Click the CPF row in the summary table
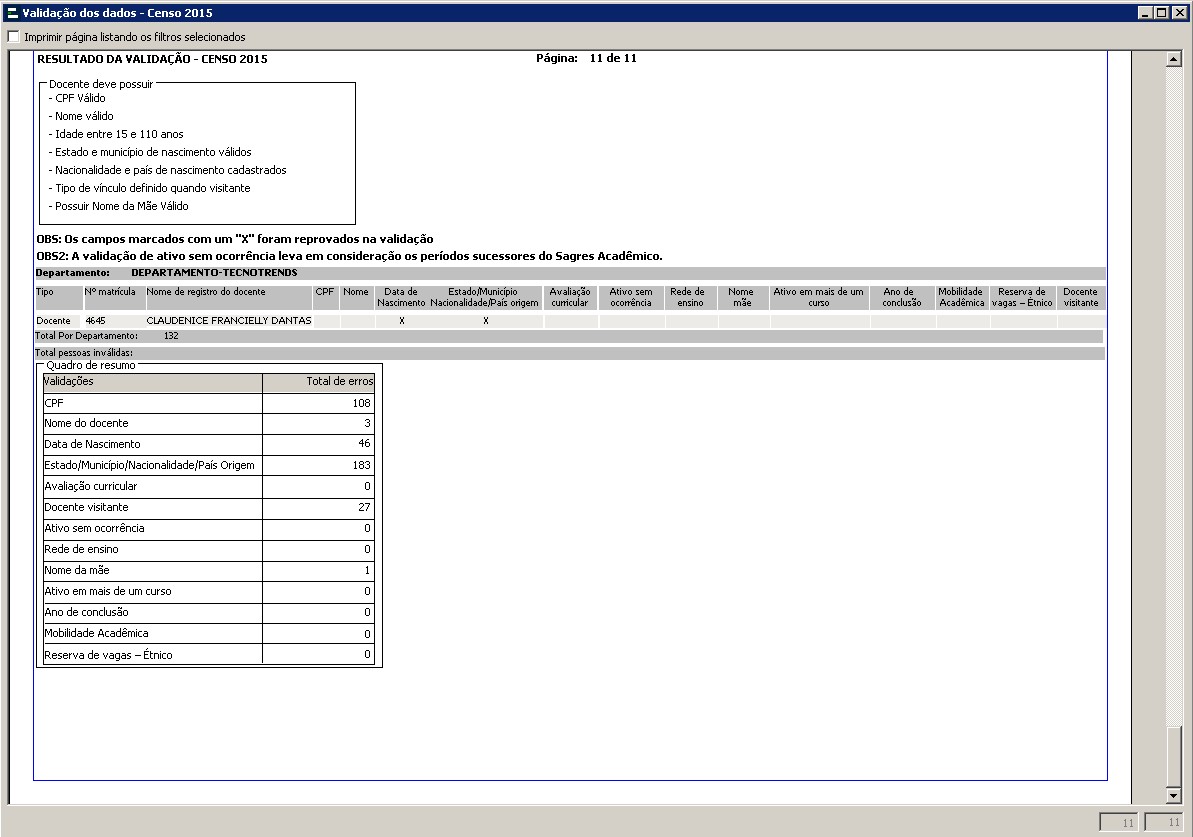Viewport: 1193px width, 837px height. pyautogui.click(x=152, y=403)
